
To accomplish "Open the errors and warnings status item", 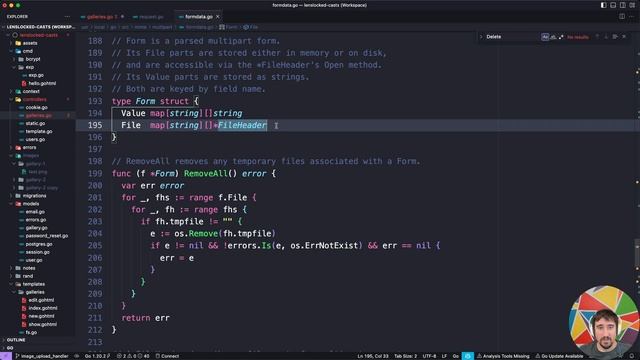I will 133,356.
